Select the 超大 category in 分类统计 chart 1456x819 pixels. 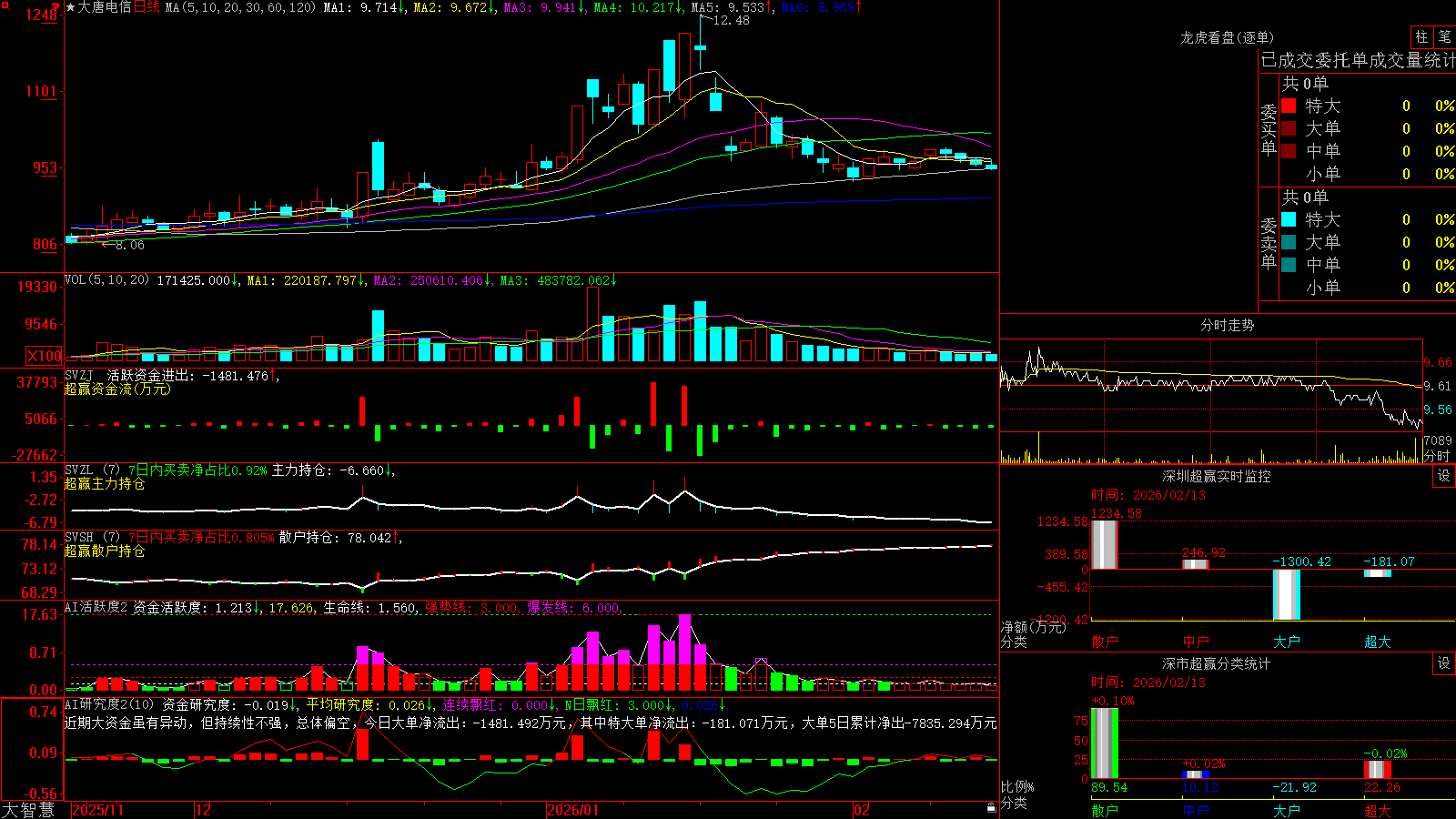[1377, 811]
